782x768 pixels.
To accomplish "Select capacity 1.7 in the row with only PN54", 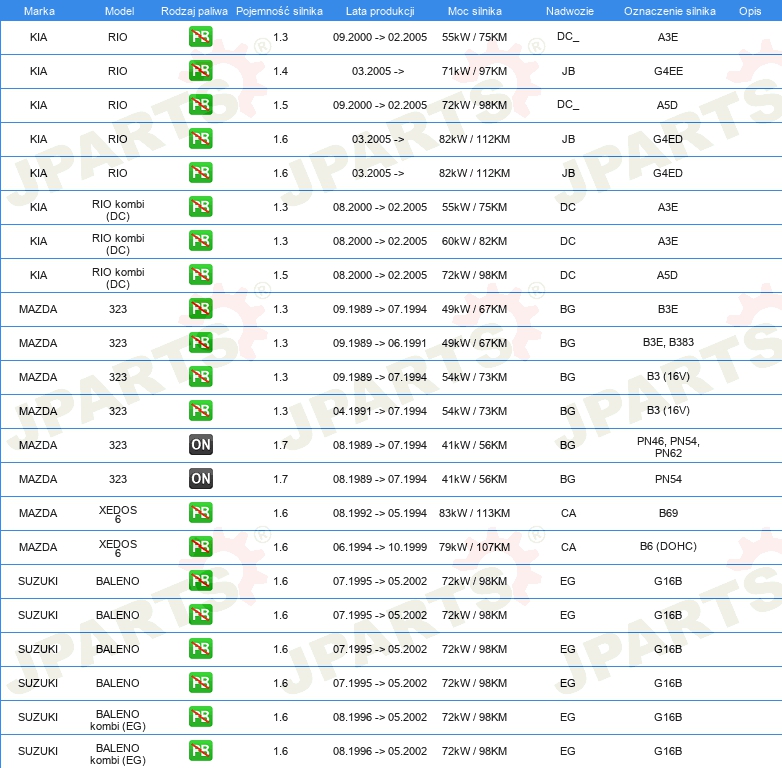I will click(280, 479).
